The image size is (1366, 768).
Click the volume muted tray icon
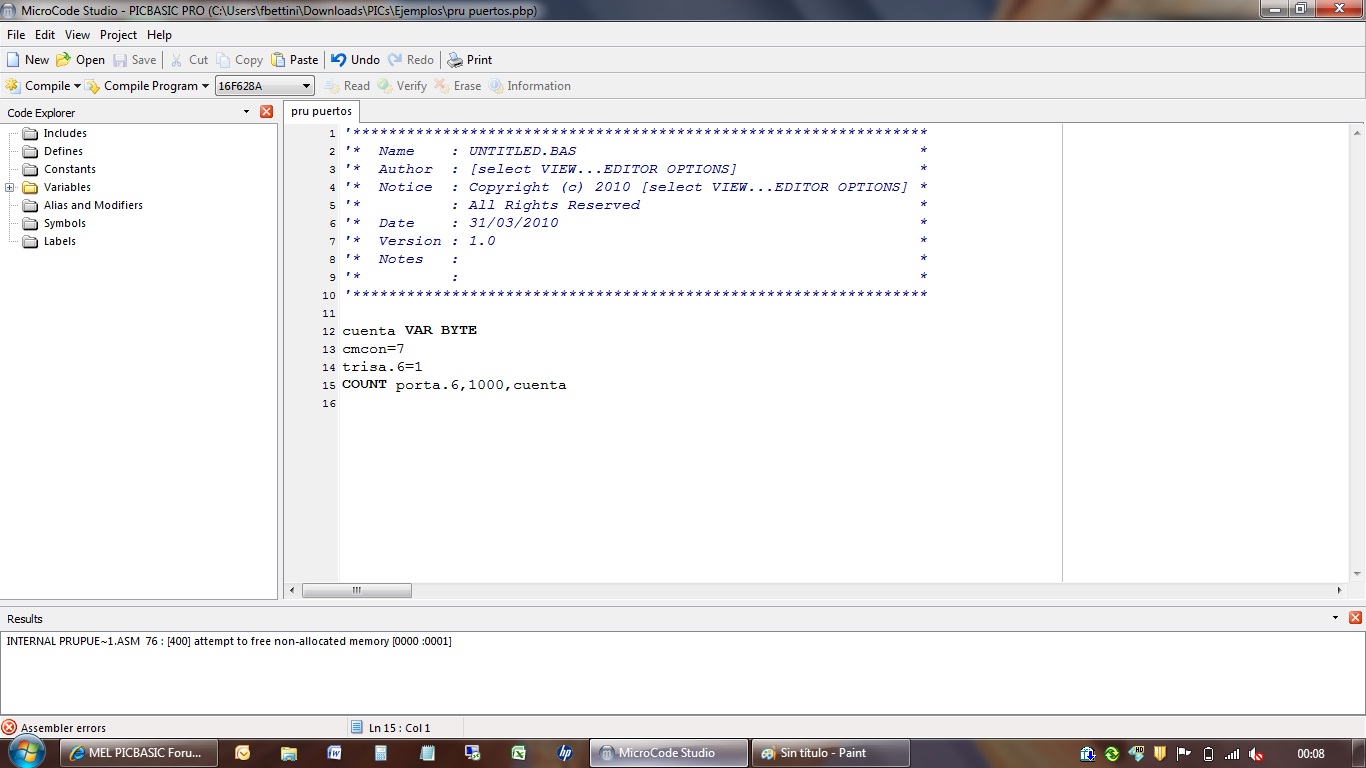coord(1256,754)
